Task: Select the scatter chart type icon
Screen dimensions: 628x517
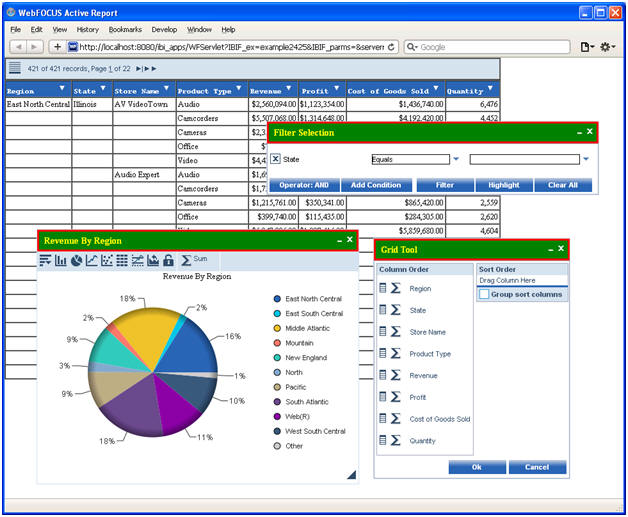Action: click(107, 260)
